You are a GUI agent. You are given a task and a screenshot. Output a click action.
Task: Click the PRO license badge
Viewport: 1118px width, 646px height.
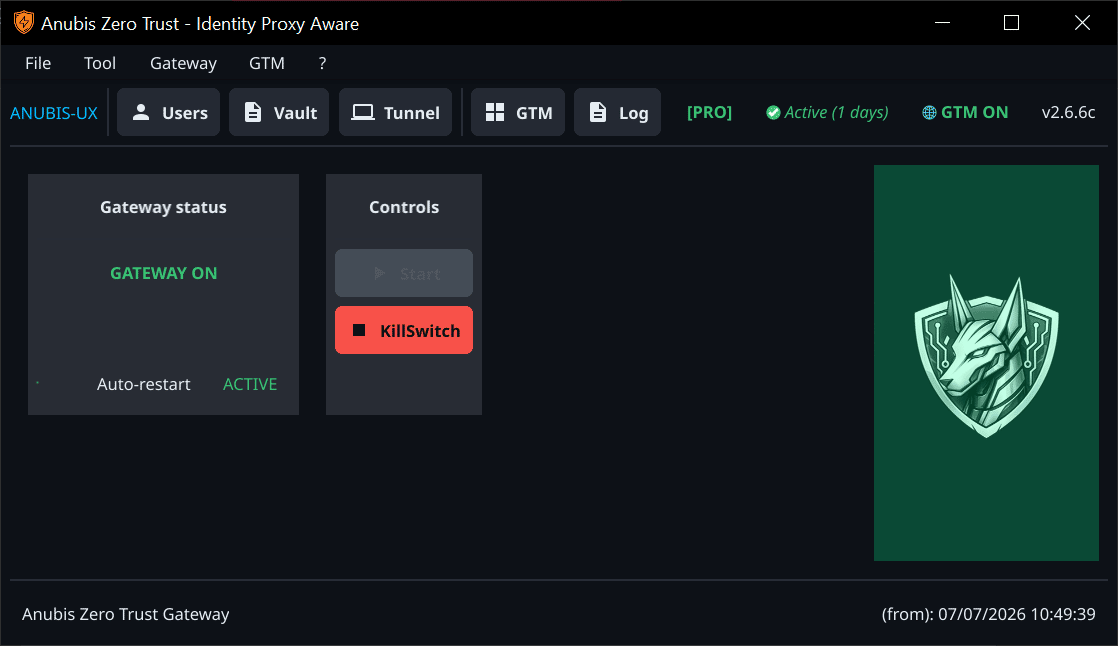[709, 113]
